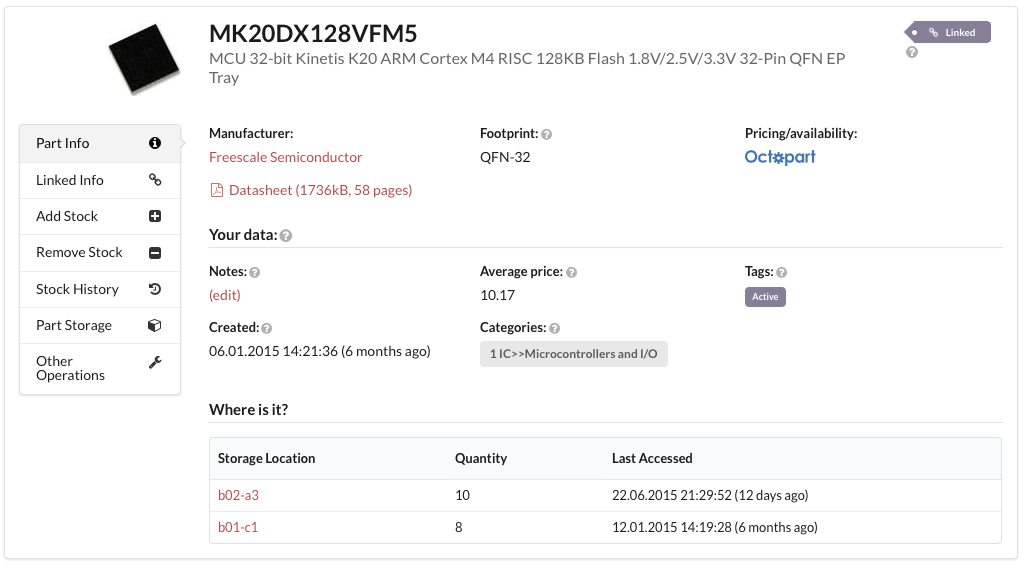Open storage location b02-a3
The image size is (1034, 574).
pos(238,495)
